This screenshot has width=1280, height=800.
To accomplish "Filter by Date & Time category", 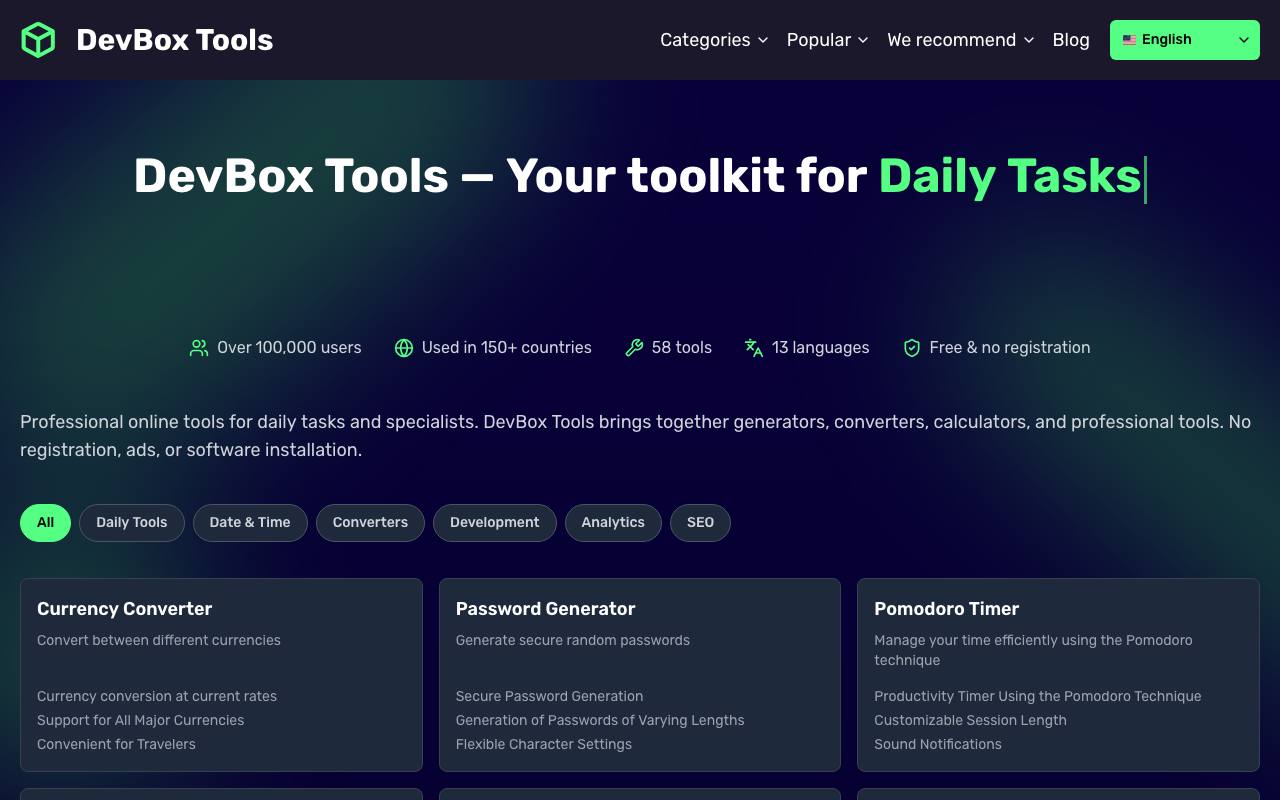I will 250,522.
